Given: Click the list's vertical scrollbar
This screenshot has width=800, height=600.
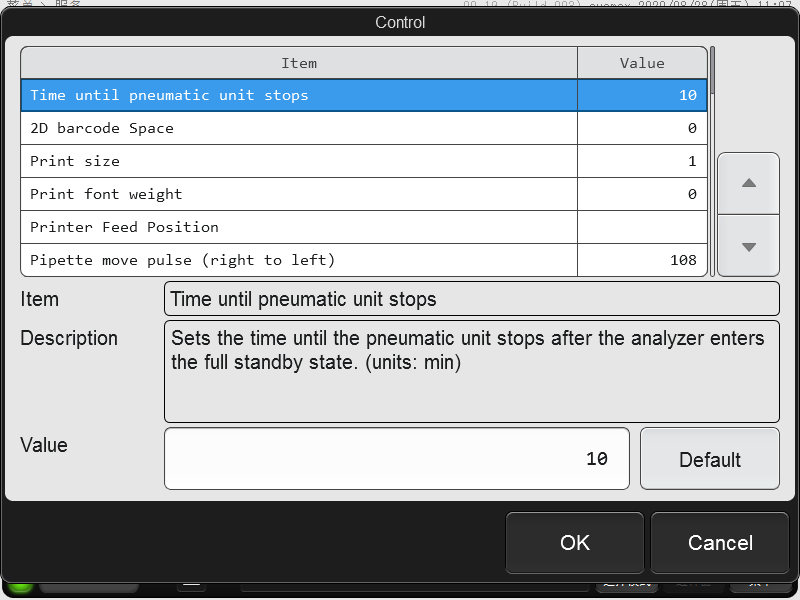Looking at the screenshot, I should coord(713,160).
